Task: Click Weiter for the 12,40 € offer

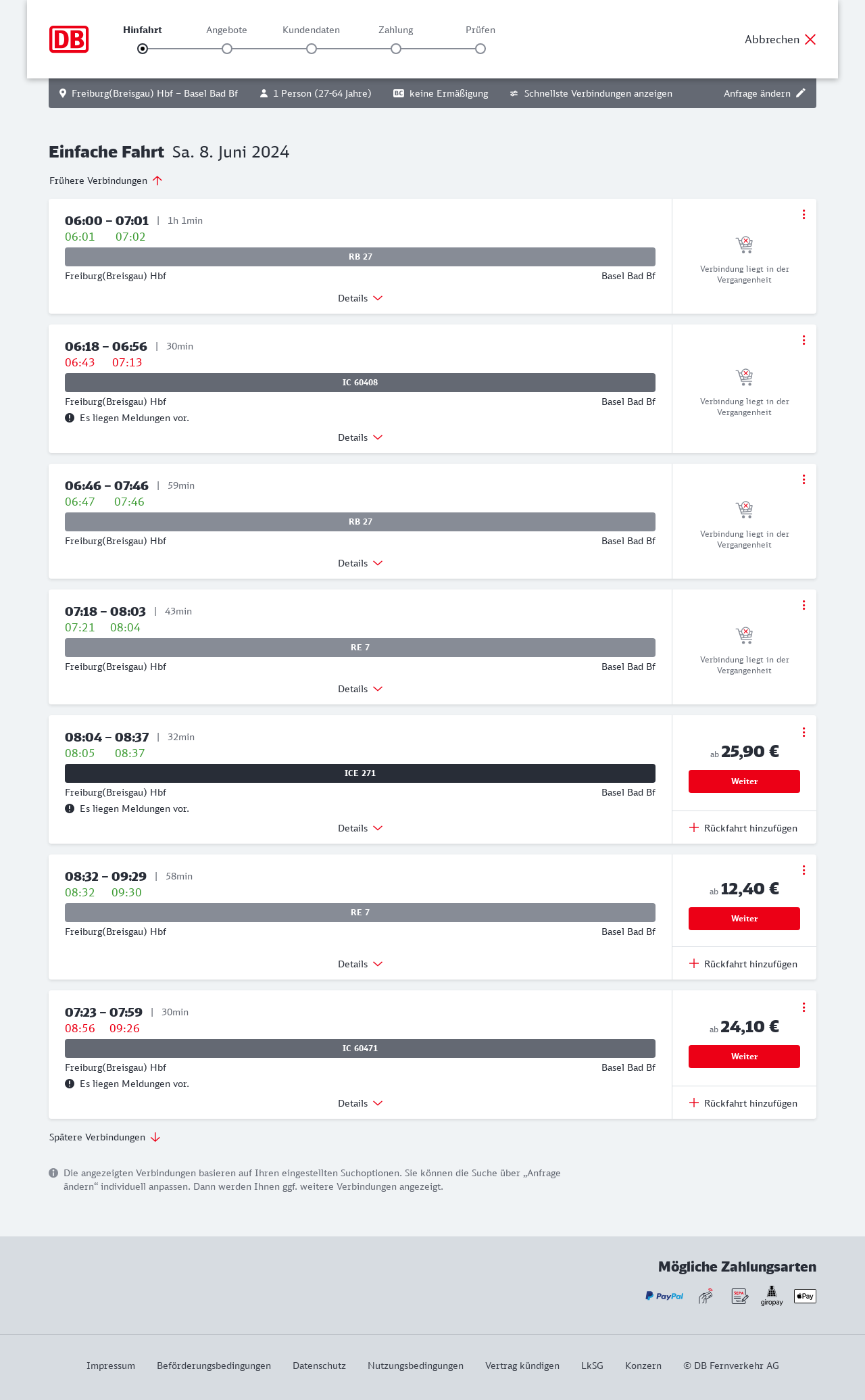Action: point(744,919)
